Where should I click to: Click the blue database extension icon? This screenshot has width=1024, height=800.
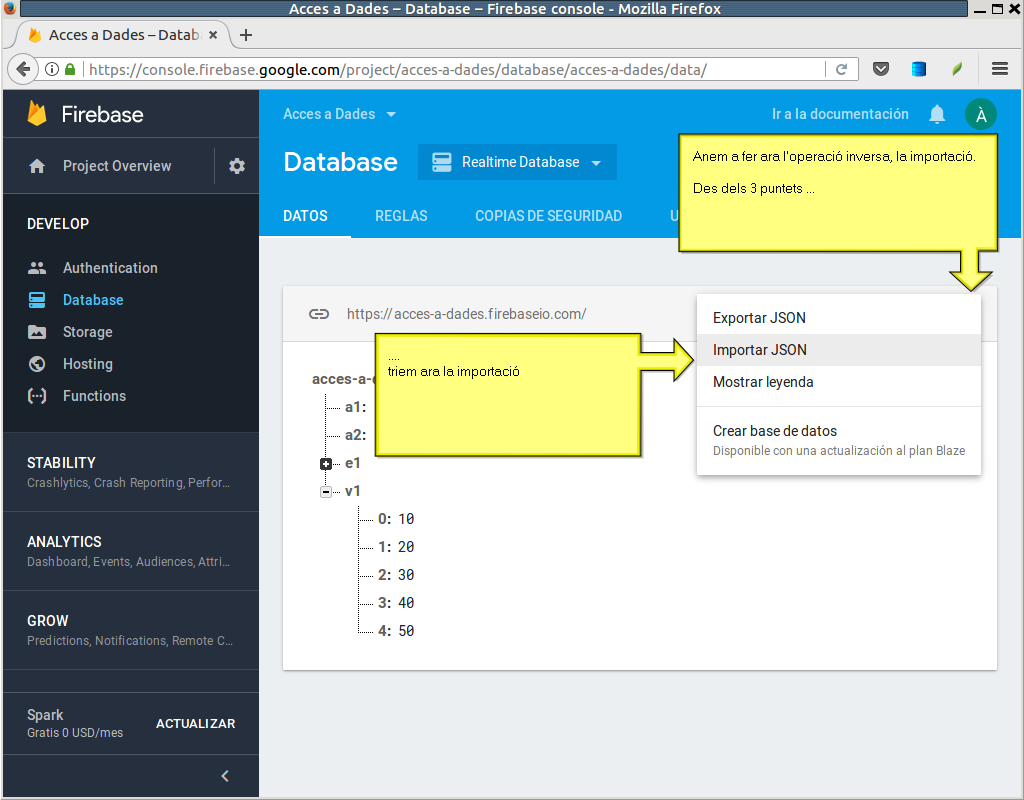click(919, 69)
